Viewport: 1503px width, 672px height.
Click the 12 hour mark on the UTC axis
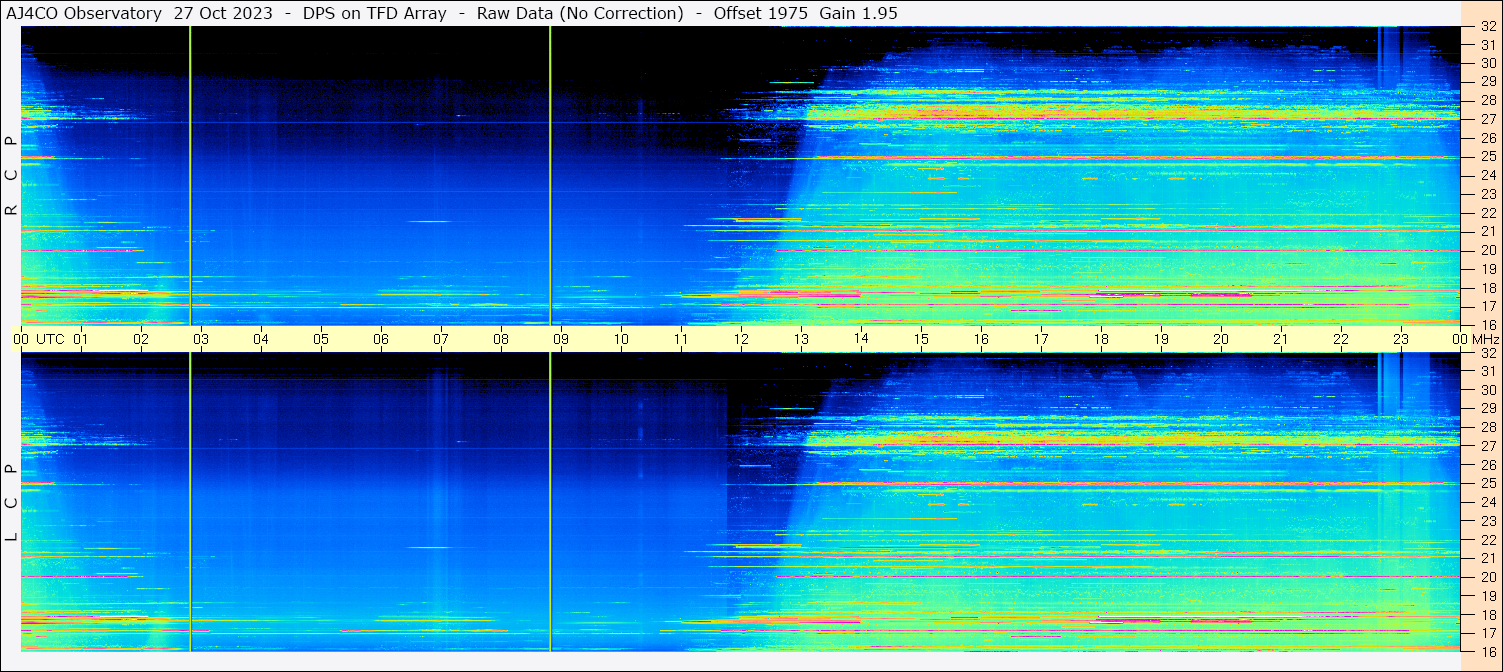click(741, 339)
